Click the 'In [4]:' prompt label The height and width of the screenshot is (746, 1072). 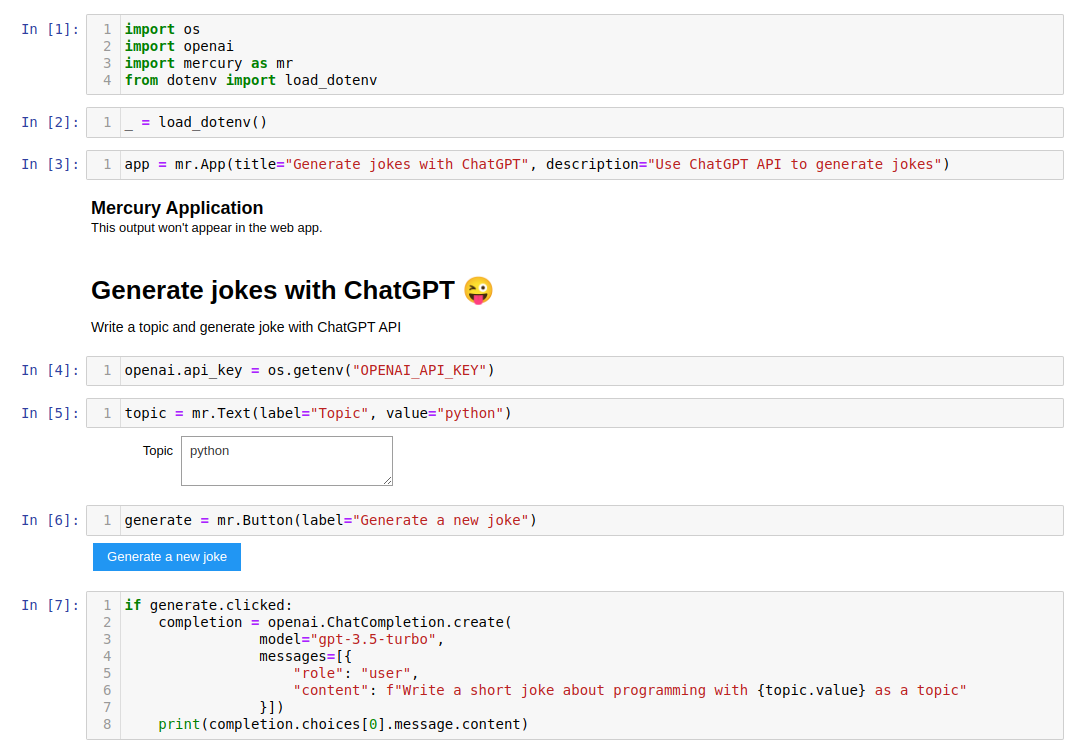pos(50,371)
